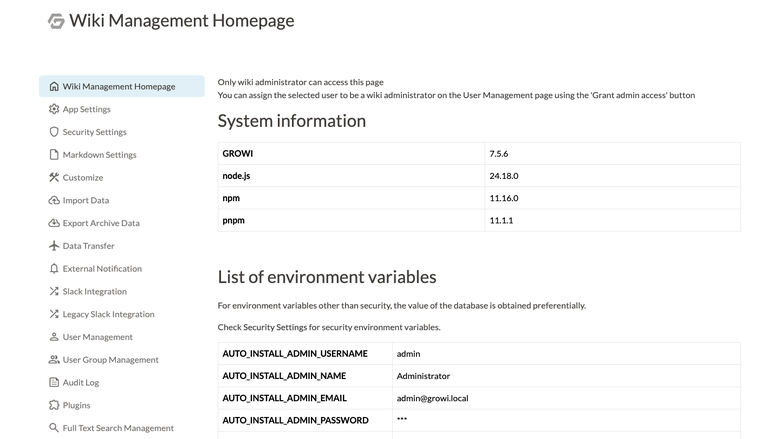Click the AUTO_INSTALL_ADMIN_USERNAME variable name
The width and height of the screenshot is (780, 439).
coord(295,353)
